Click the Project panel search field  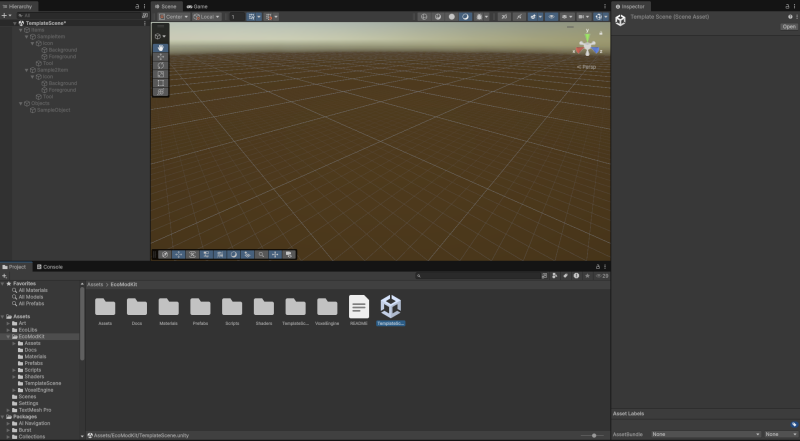pyautogui.click(x=477, y=276)
